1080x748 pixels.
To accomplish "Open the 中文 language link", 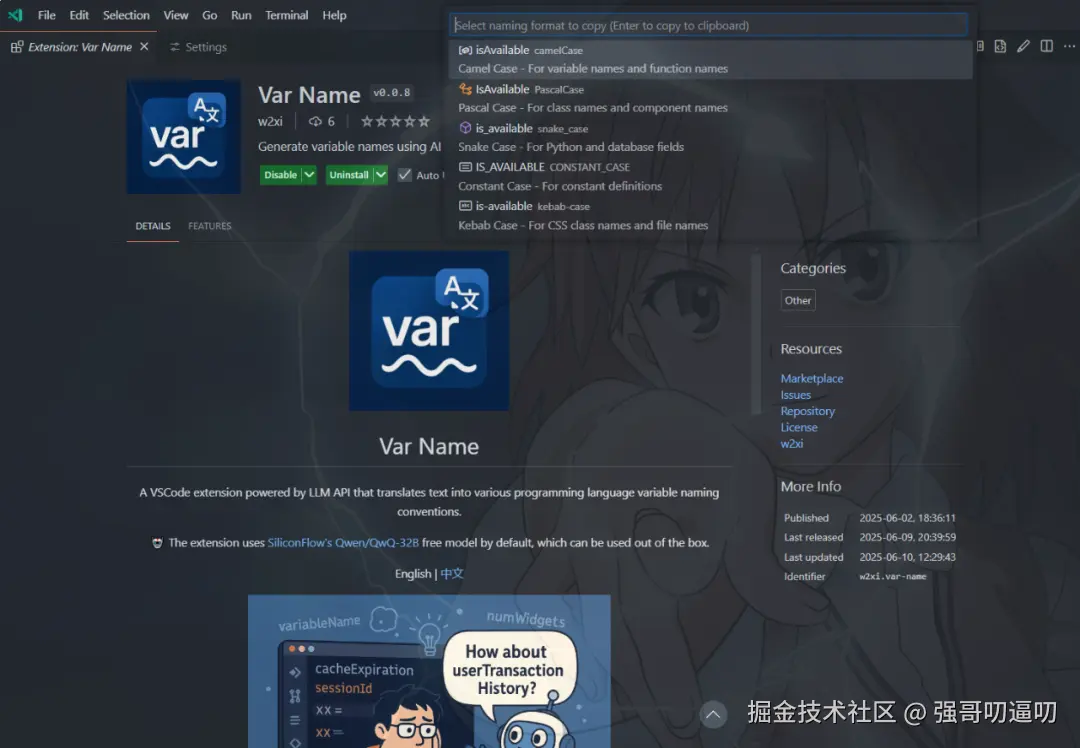I will click(452, 574).
